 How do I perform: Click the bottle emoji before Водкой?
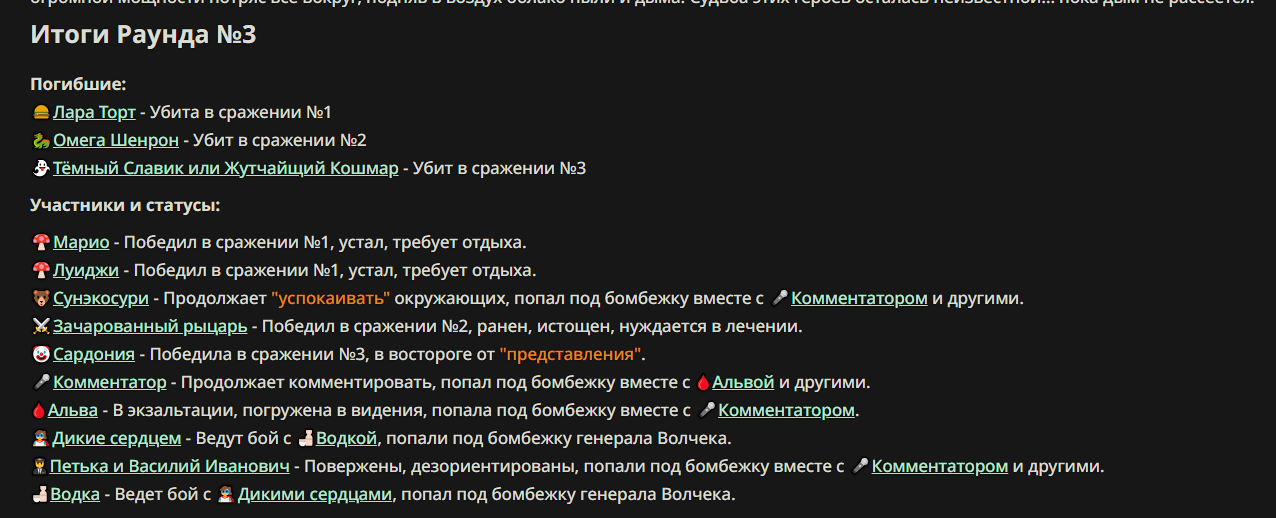point(306,438)
